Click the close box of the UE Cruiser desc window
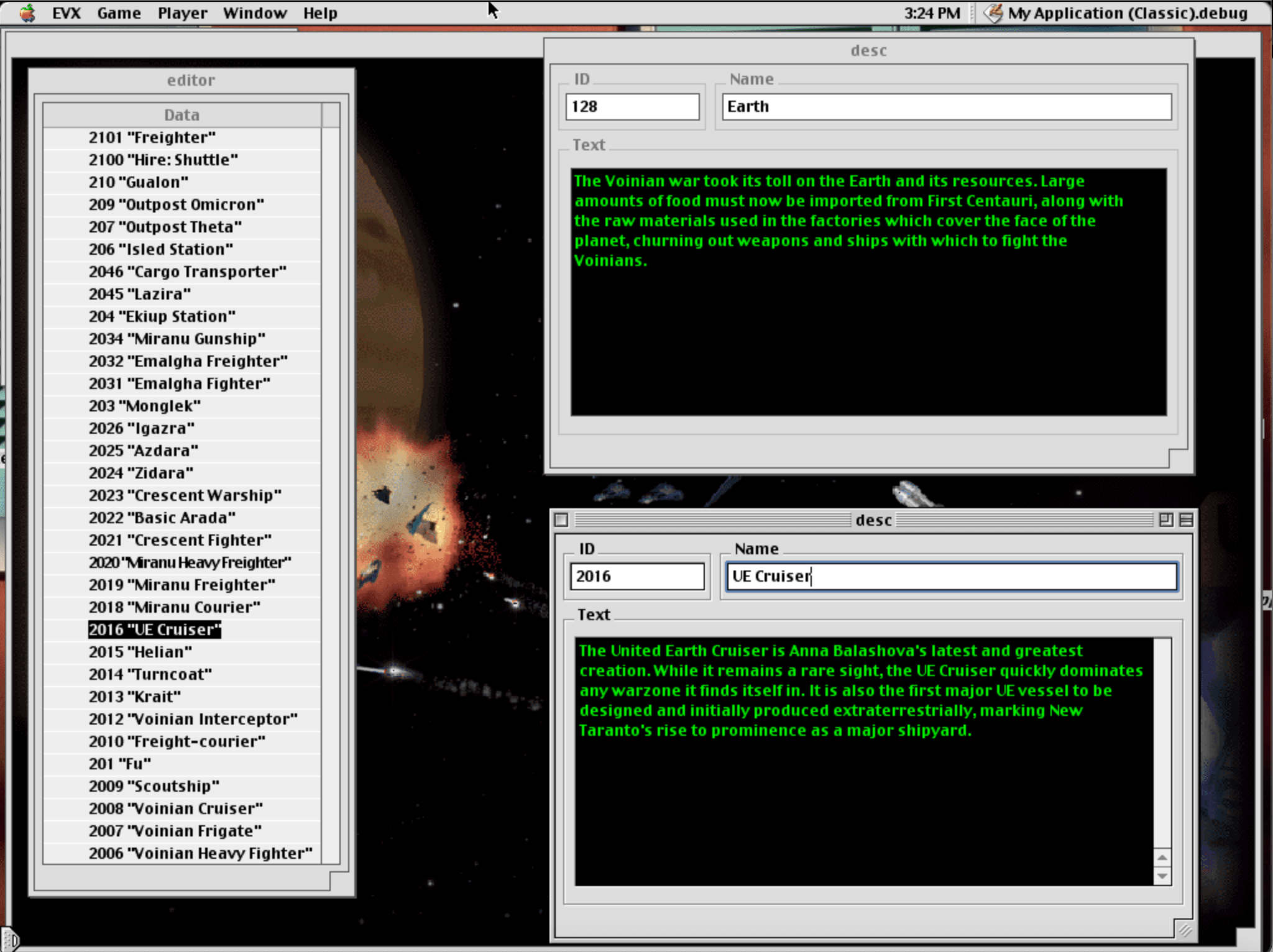1273x952 pixels. coord(561,519)
